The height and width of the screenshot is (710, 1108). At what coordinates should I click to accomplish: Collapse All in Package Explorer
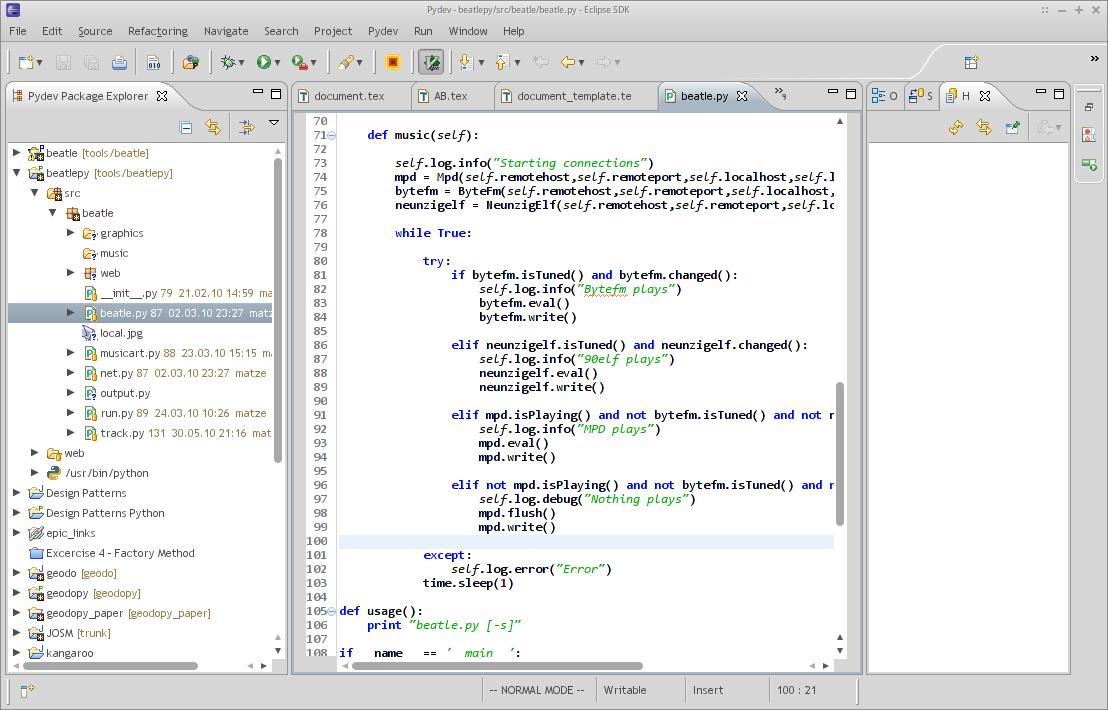(186, 127)
